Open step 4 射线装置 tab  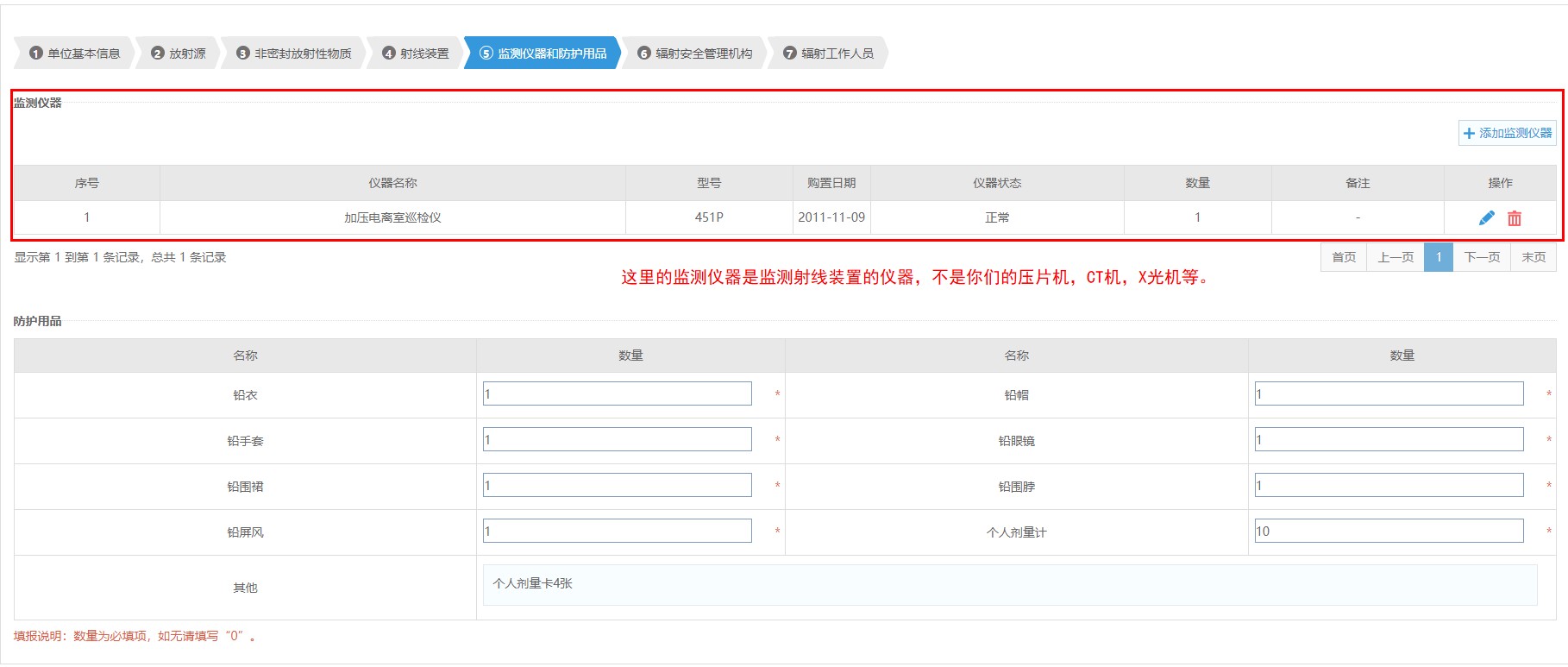(416, 53)
